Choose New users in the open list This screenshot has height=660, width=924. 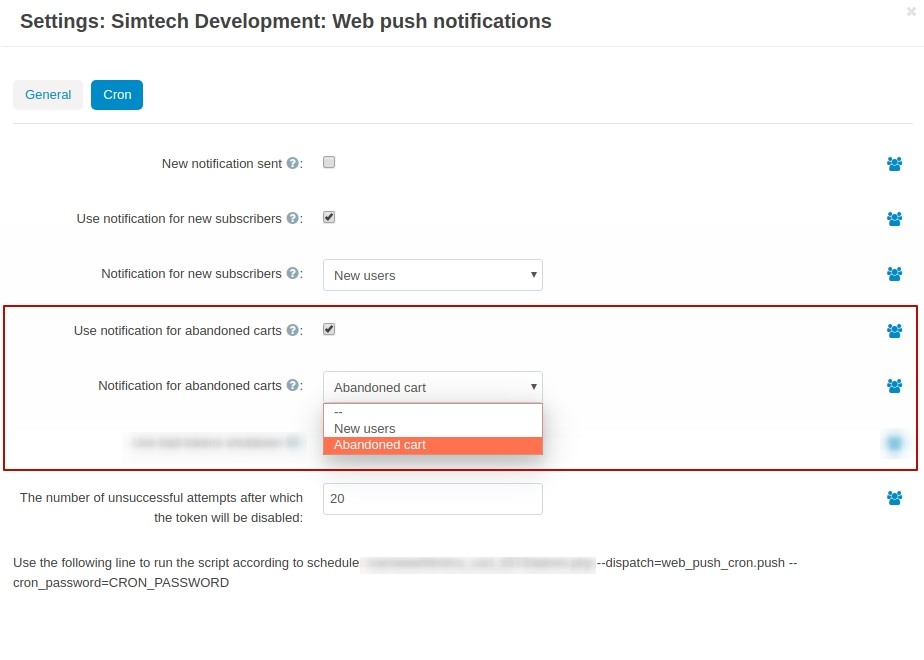pos(433,428)
